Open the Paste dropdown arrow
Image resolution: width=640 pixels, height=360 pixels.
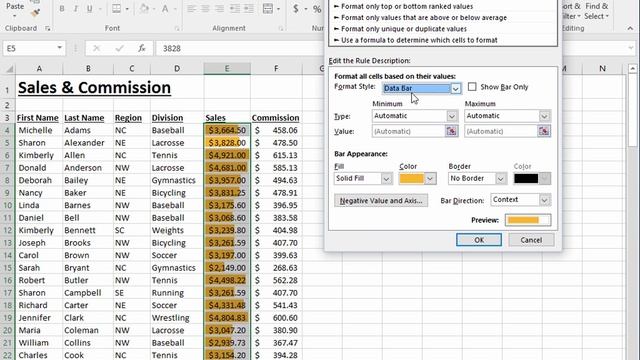(15, 16)
